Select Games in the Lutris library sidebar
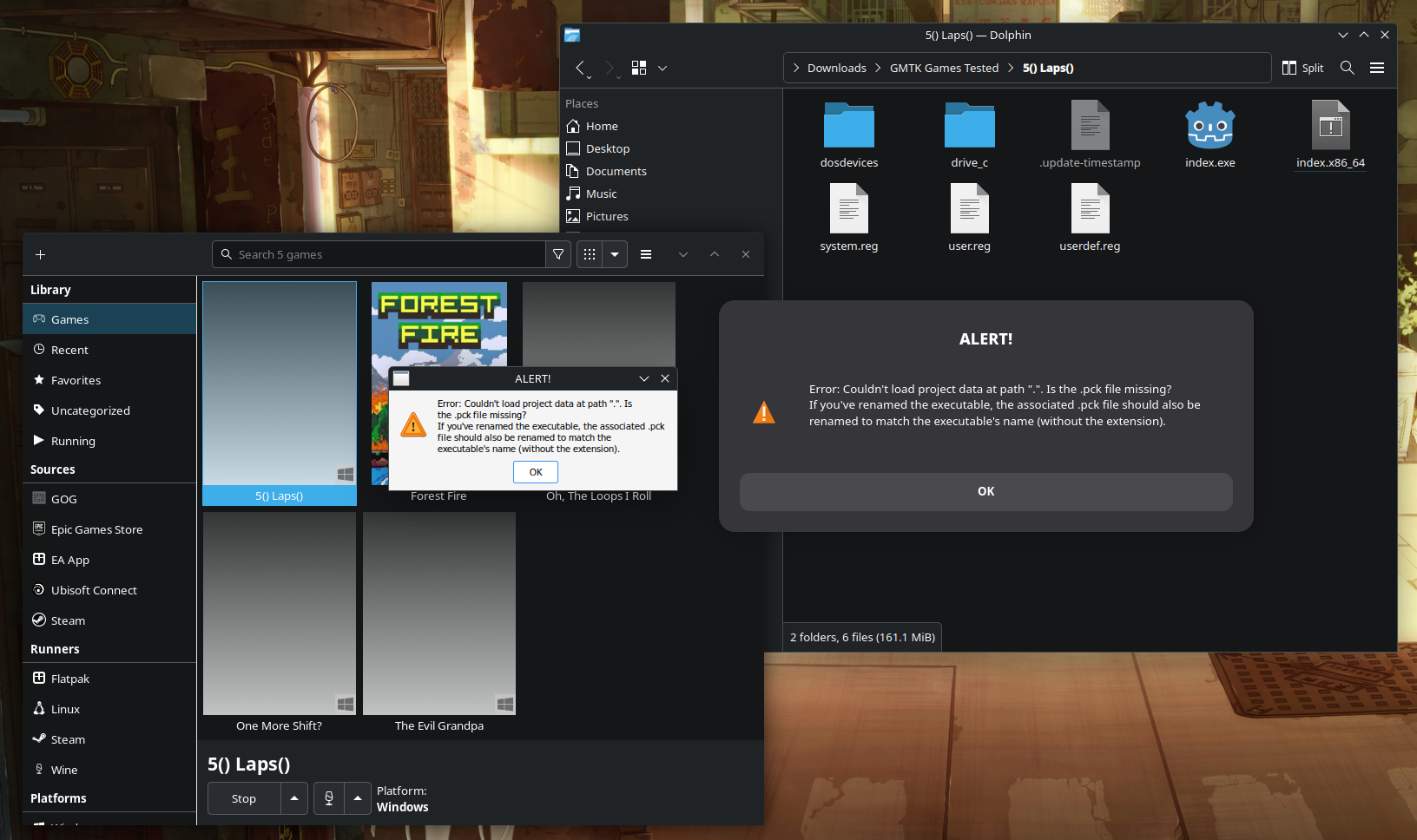 [109, 319]
